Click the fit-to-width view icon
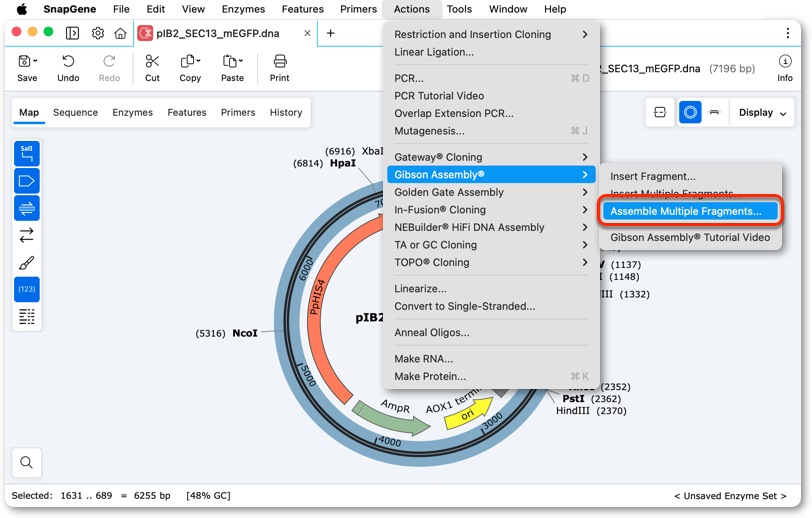 coord(660,112)
